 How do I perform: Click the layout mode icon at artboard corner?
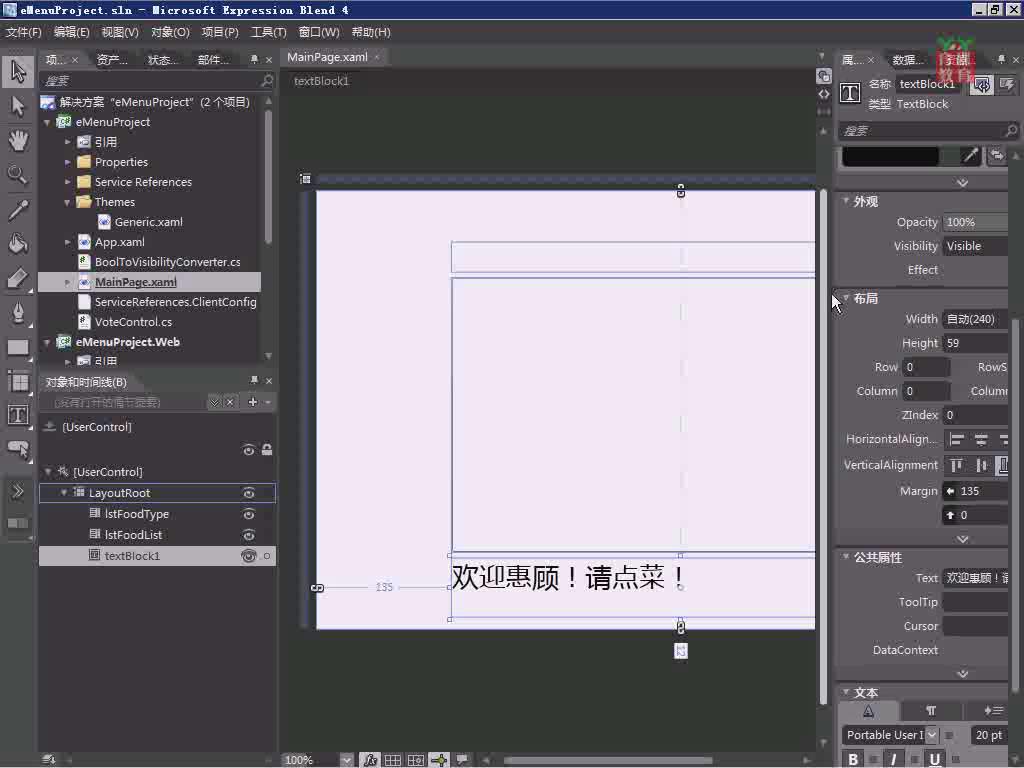click(305, 179)
